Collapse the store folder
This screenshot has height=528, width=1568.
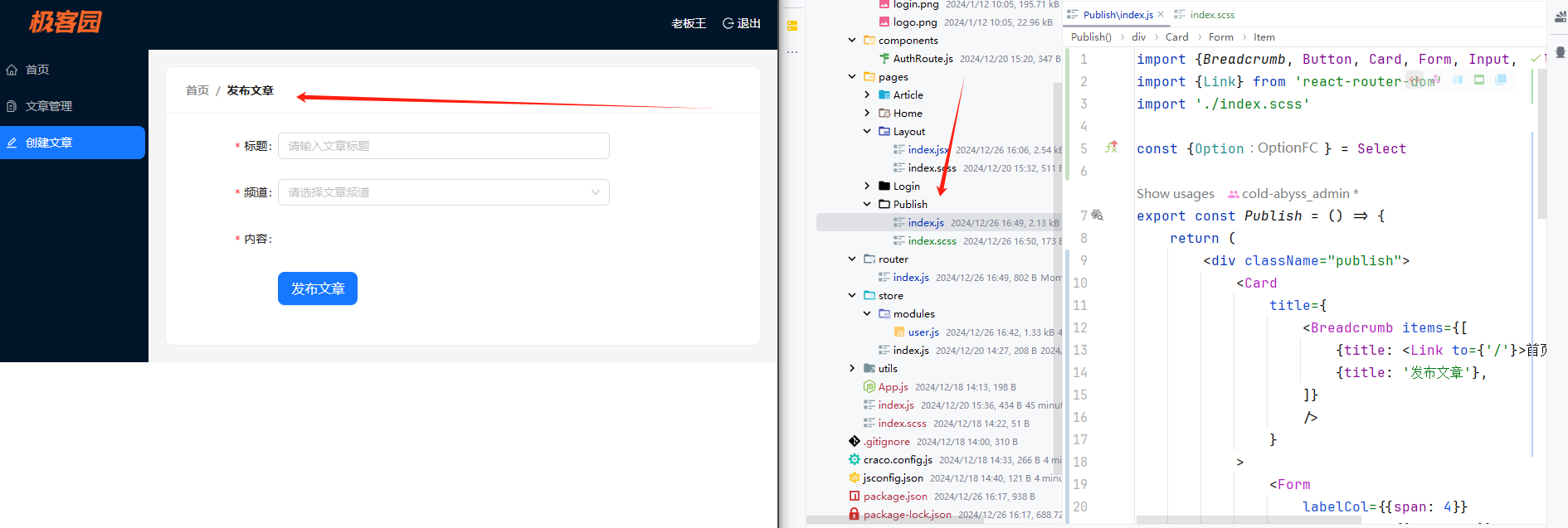click(x=852, y=295)
